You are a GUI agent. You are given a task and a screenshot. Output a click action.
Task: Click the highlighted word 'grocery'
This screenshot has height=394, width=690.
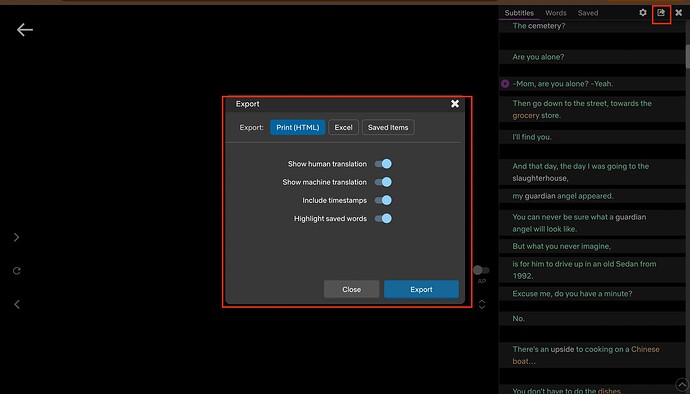click(526, 115)
